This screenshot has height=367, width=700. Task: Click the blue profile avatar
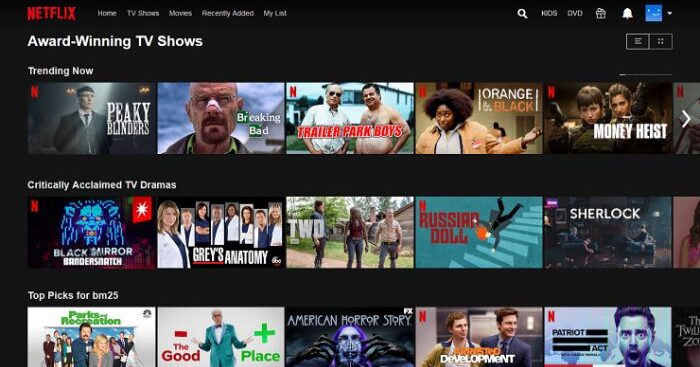pyautogui.click(x=654, y=13)
